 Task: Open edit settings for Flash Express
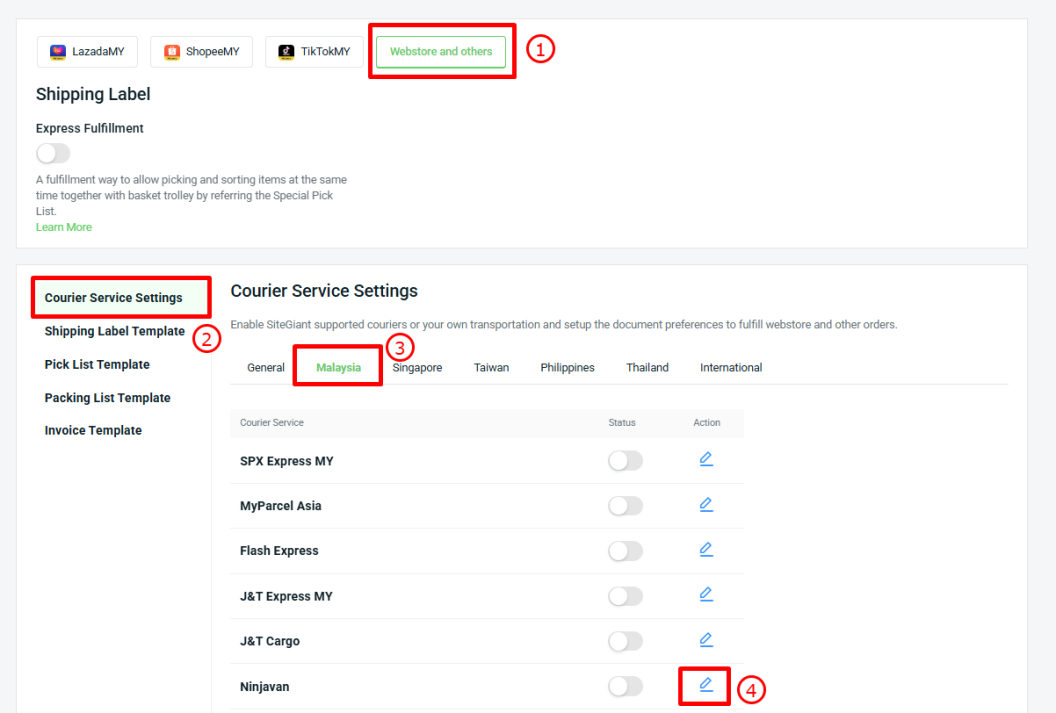click(x=705, y=550)
